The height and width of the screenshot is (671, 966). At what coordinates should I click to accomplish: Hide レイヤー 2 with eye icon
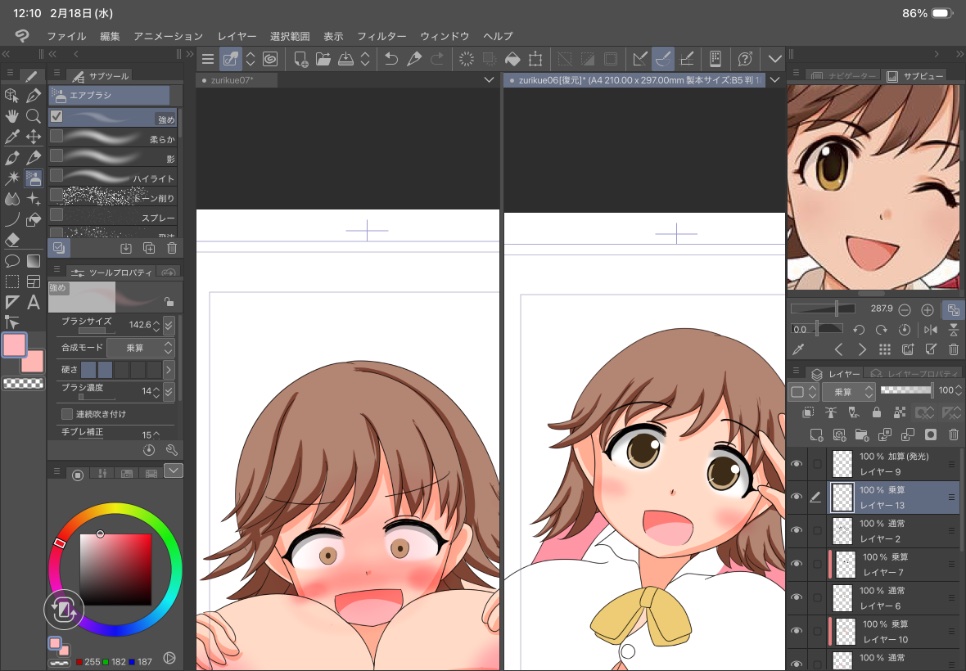(797, 530)
